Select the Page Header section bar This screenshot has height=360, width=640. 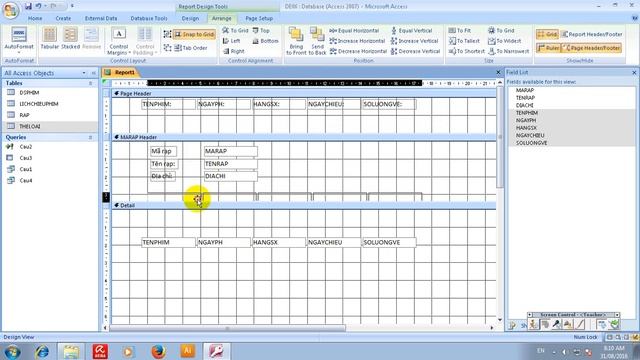coord(304,93)
